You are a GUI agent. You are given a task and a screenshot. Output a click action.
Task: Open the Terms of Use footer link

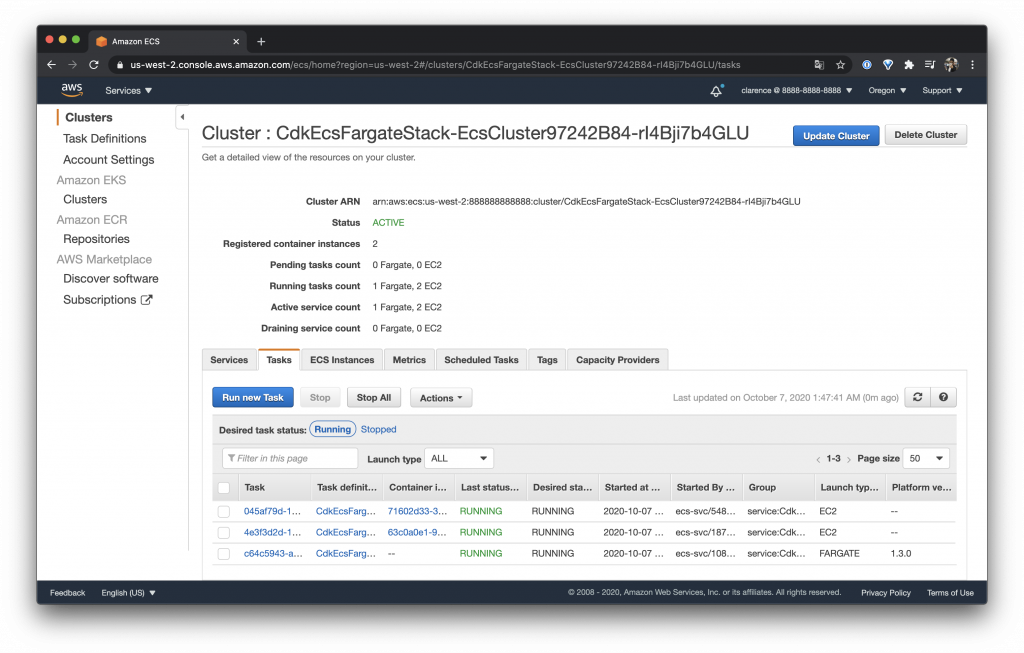[x=950, y=593]
